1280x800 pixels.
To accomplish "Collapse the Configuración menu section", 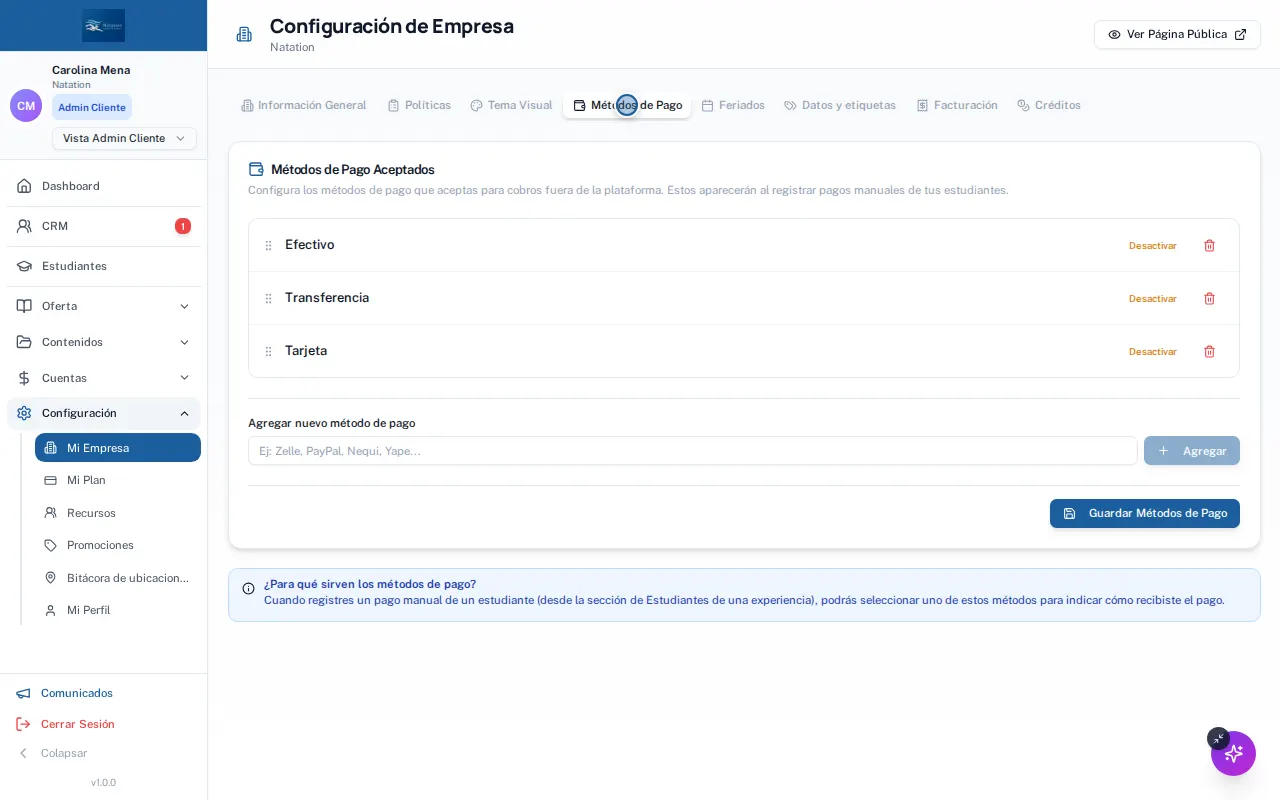I will coord(104,413).
